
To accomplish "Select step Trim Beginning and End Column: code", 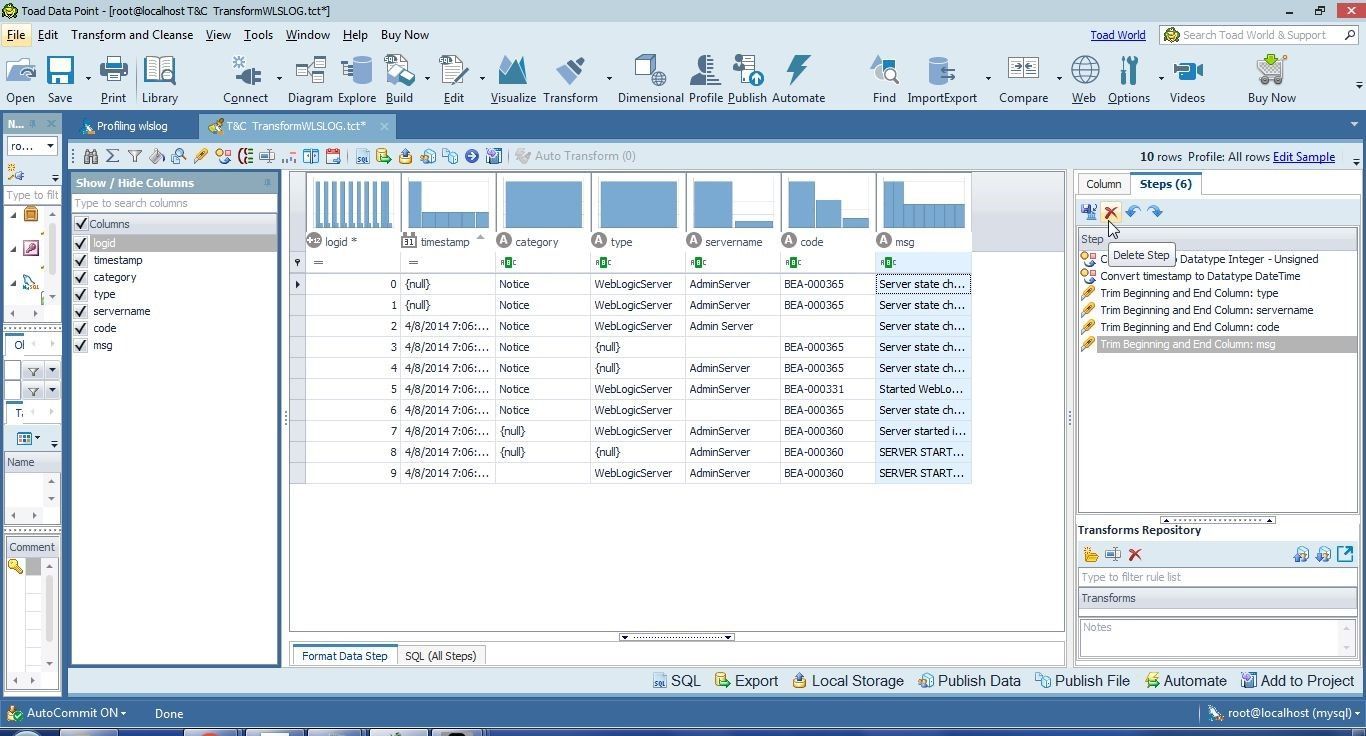I will click(1189, 327).
